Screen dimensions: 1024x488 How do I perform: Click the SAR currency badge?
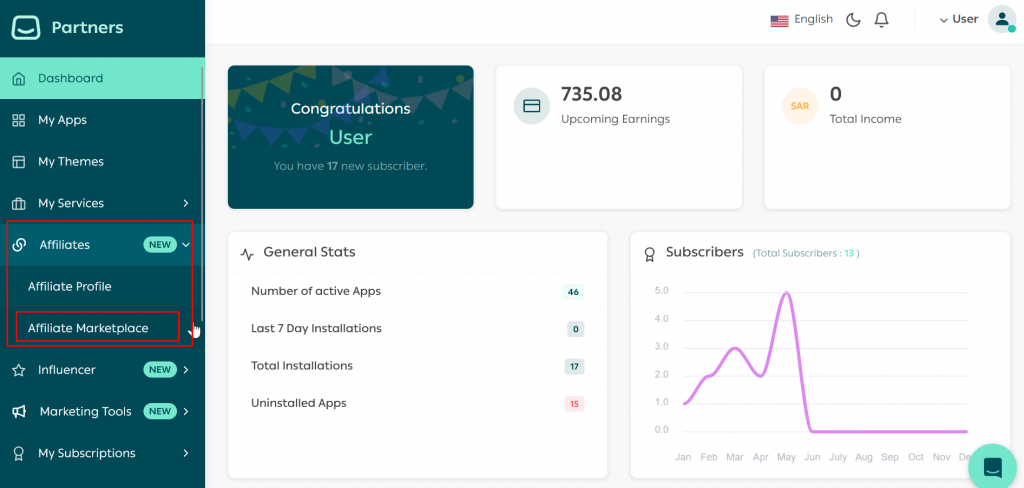[800, 105]
